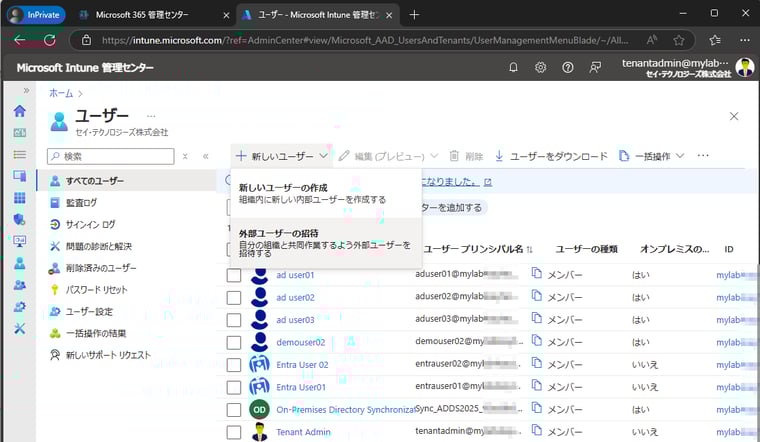Open the feedback icon in header
The width and height of the screenshot is (760, 442).
pyautogui.click(x=595, y=67)
